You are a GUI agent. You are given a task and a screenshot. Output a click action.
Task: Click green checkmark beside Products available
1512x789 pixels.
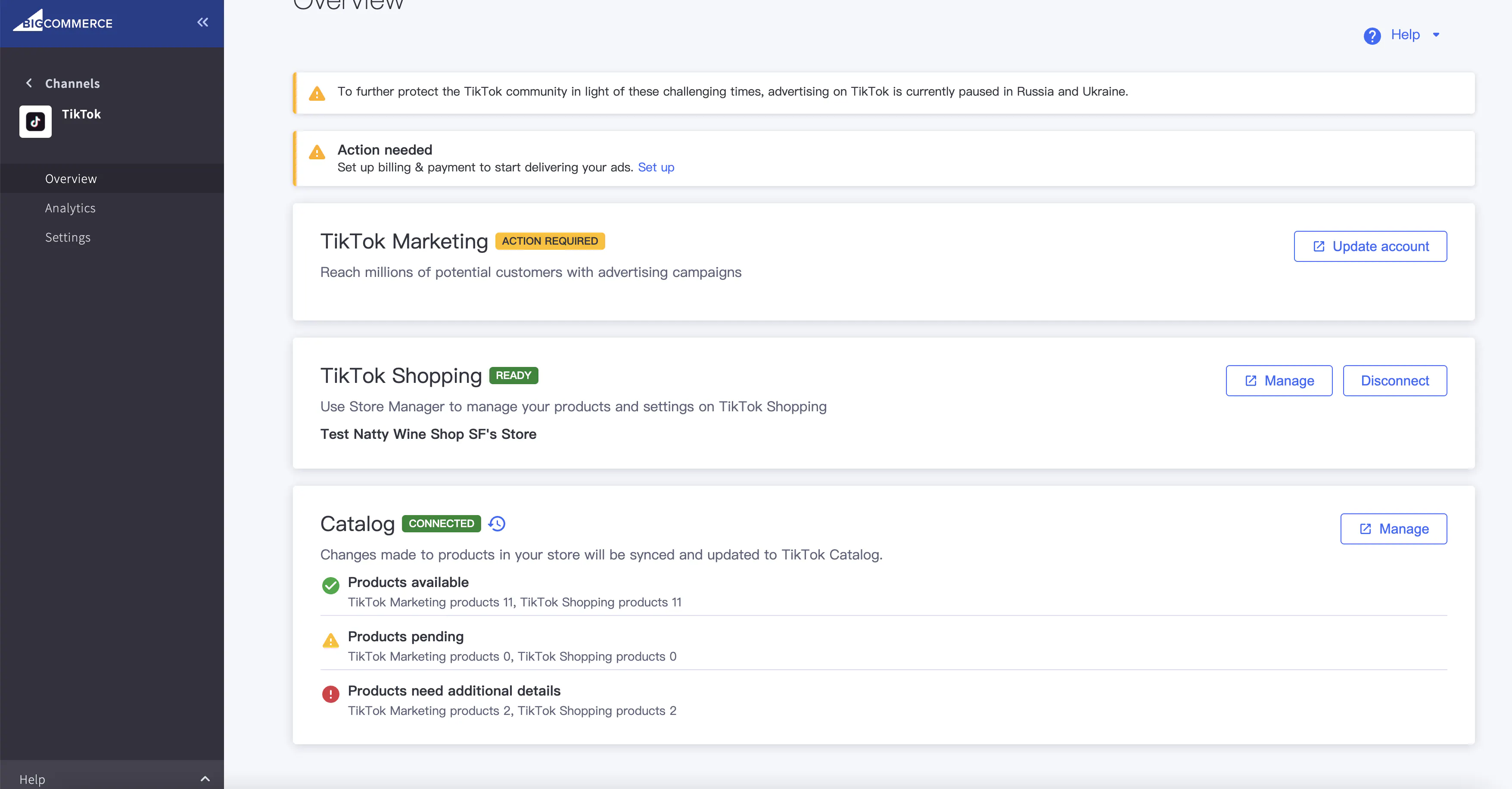pyautogui.click(x=330, y=585)
